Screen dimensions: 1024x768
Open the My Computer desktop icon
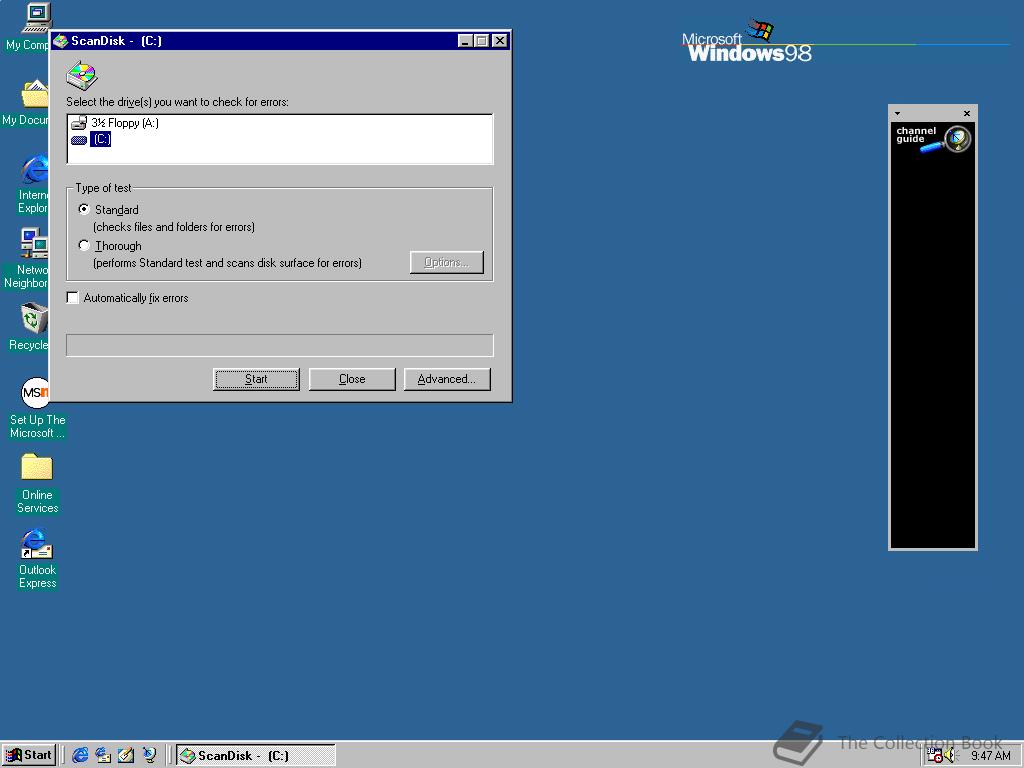point(36,17)
